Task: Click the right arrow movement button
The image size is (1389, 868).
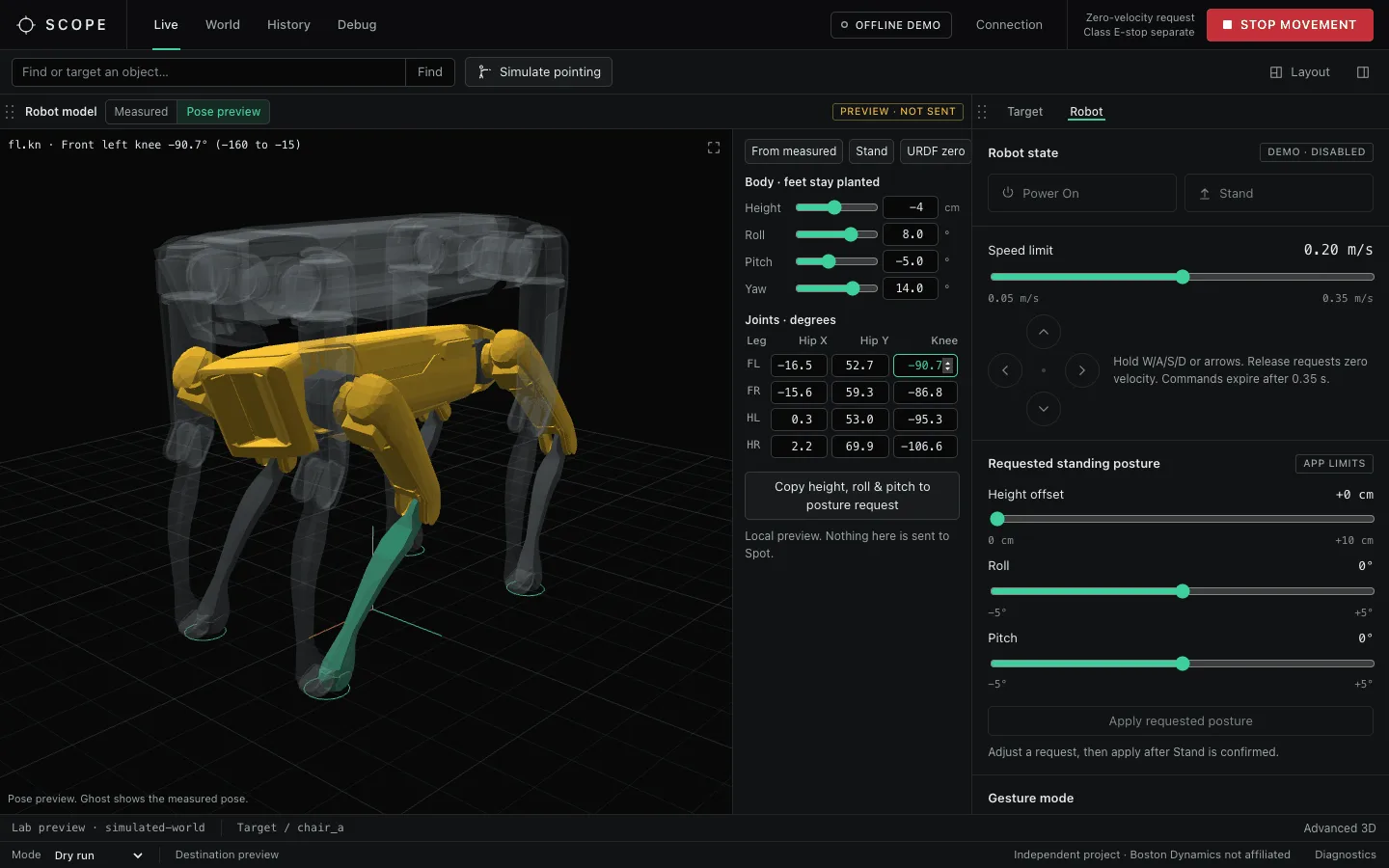Action: pos(1082,370)
